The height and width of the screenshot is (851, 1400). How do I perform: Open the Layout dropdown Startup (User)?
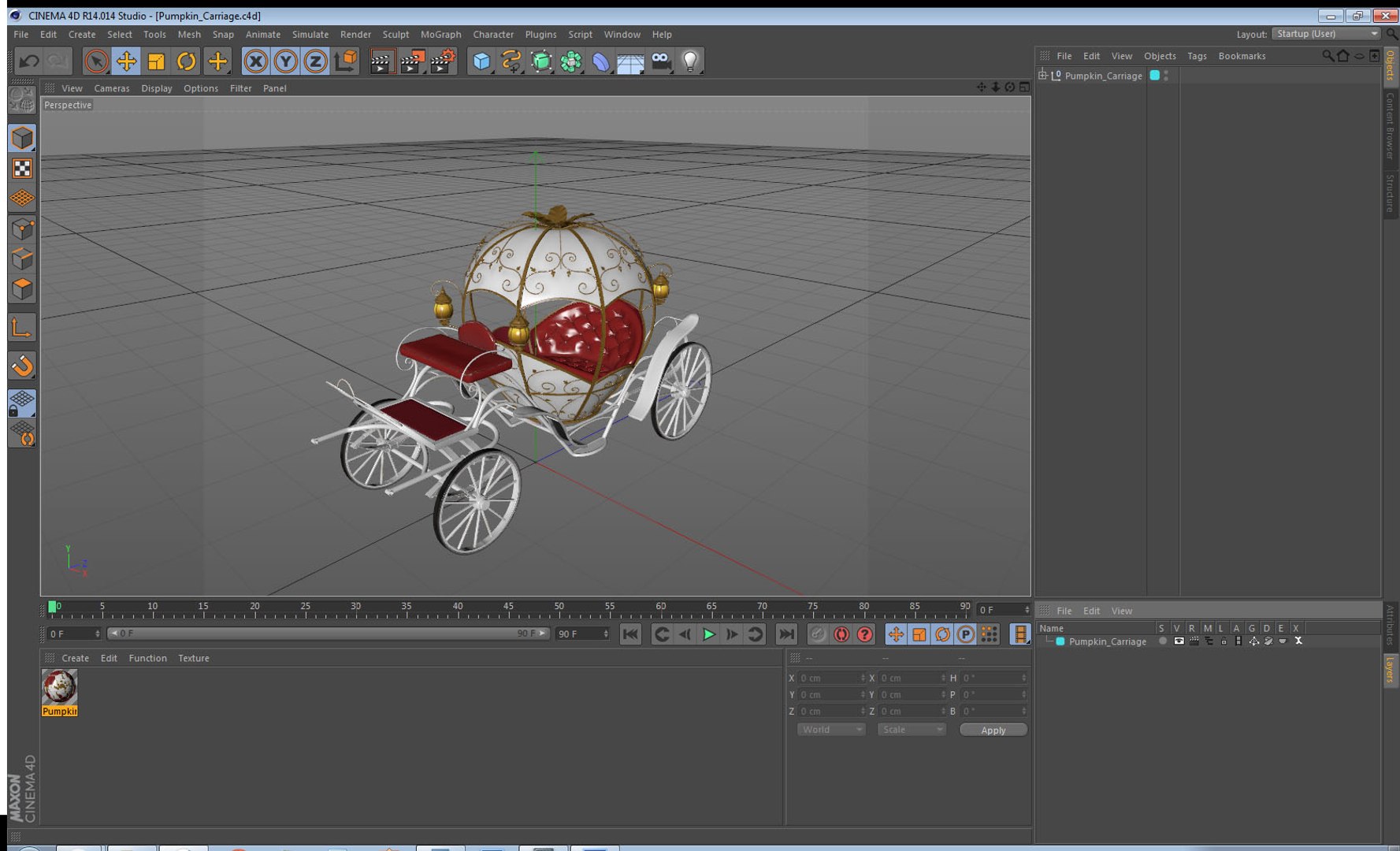[1327, 34]
